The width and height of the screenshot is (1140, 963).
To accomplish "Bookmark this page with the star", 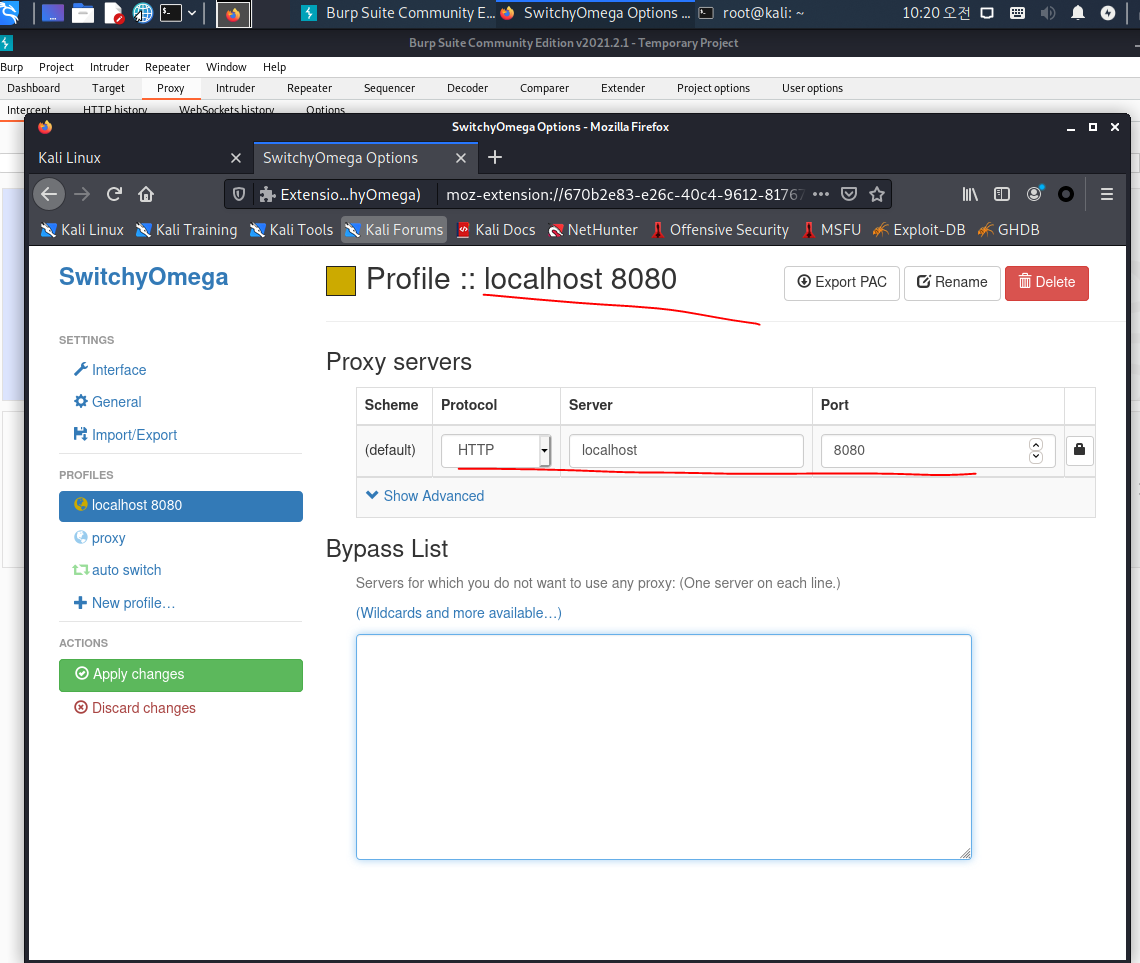I will pyautogui.click(x=877, y=194).
